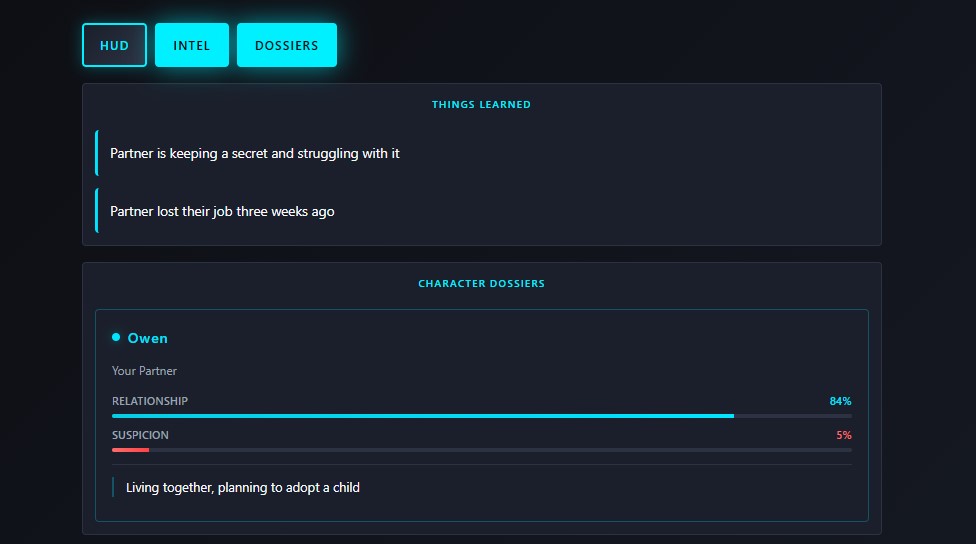This screenshot has height=544, width=976.
Task: Click the 'Your Partner' role label
Action: pyautogui.click(x=144, y=371)
